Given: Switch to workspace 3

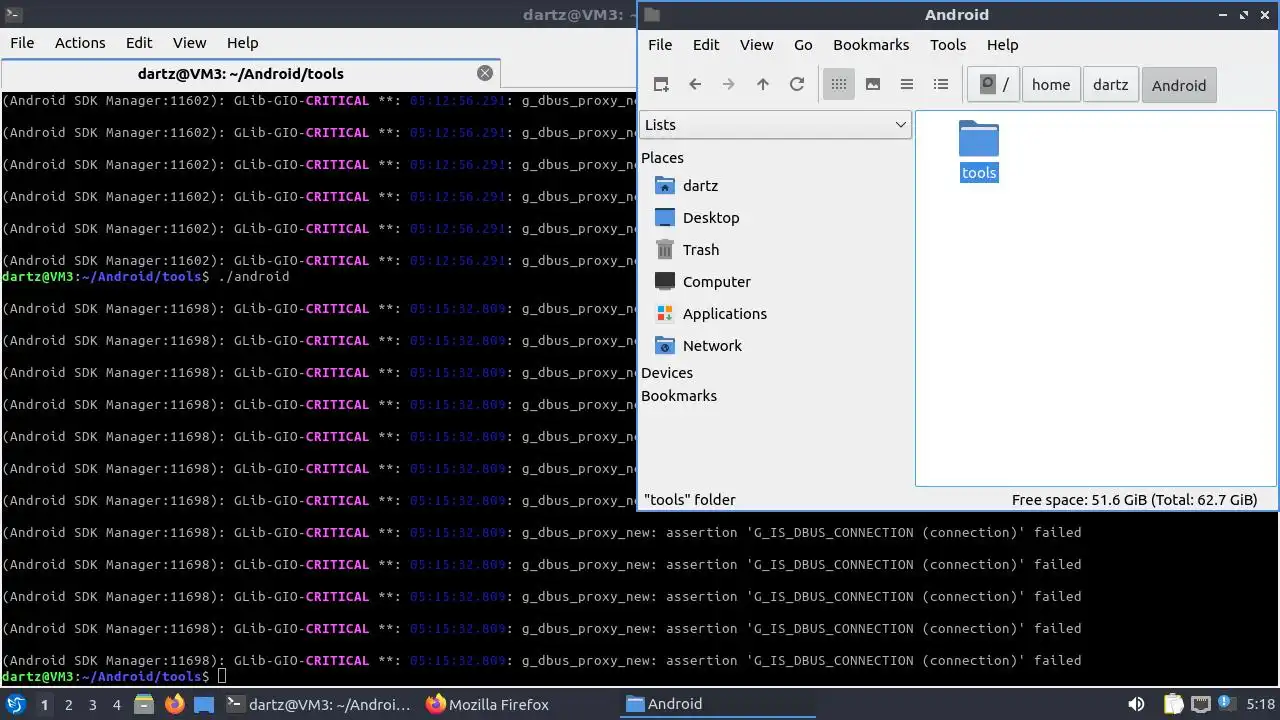Looking at the screenshot, I should (93, 705).
